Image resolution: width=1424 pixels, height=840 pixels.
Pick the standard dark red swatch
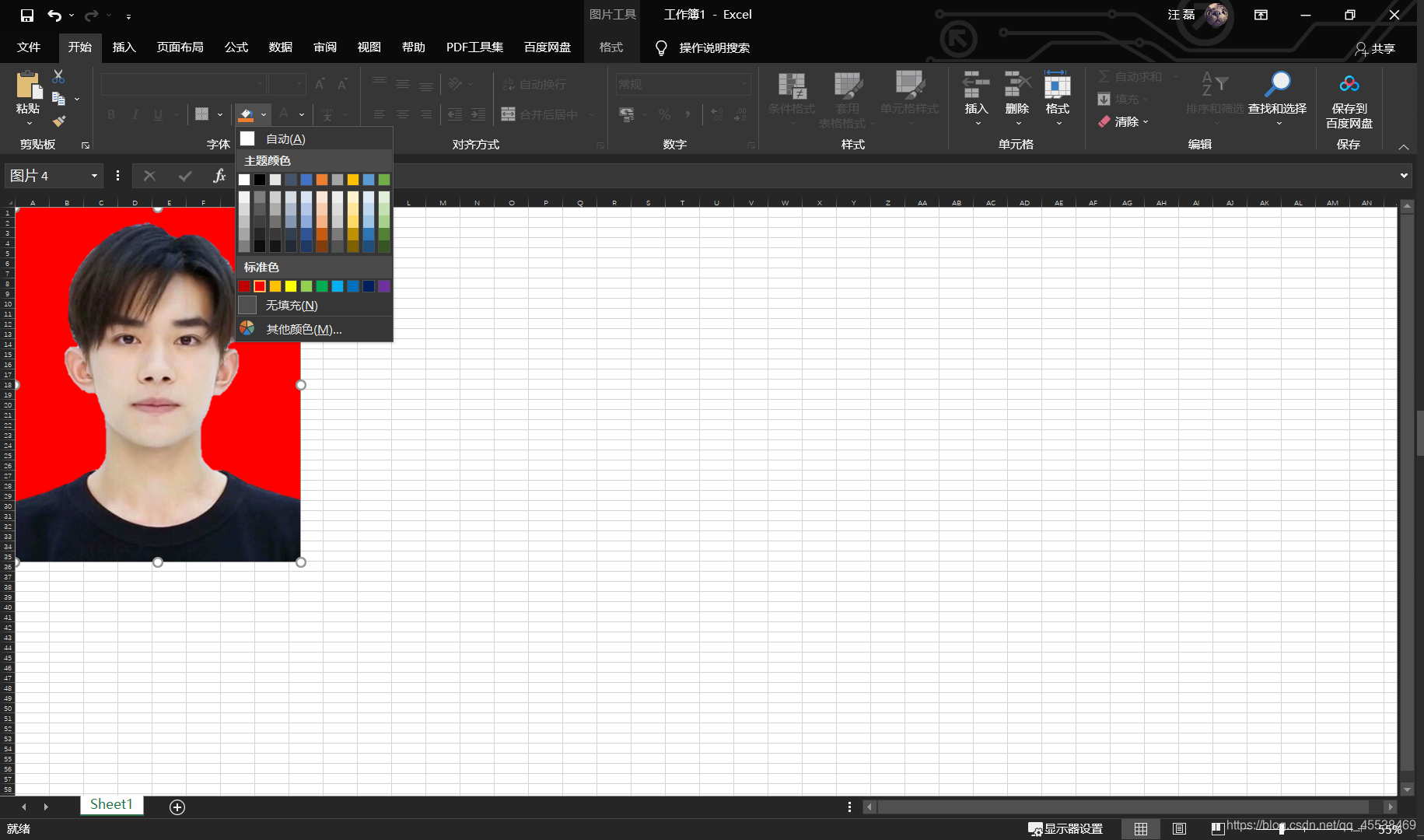[244, 286]
